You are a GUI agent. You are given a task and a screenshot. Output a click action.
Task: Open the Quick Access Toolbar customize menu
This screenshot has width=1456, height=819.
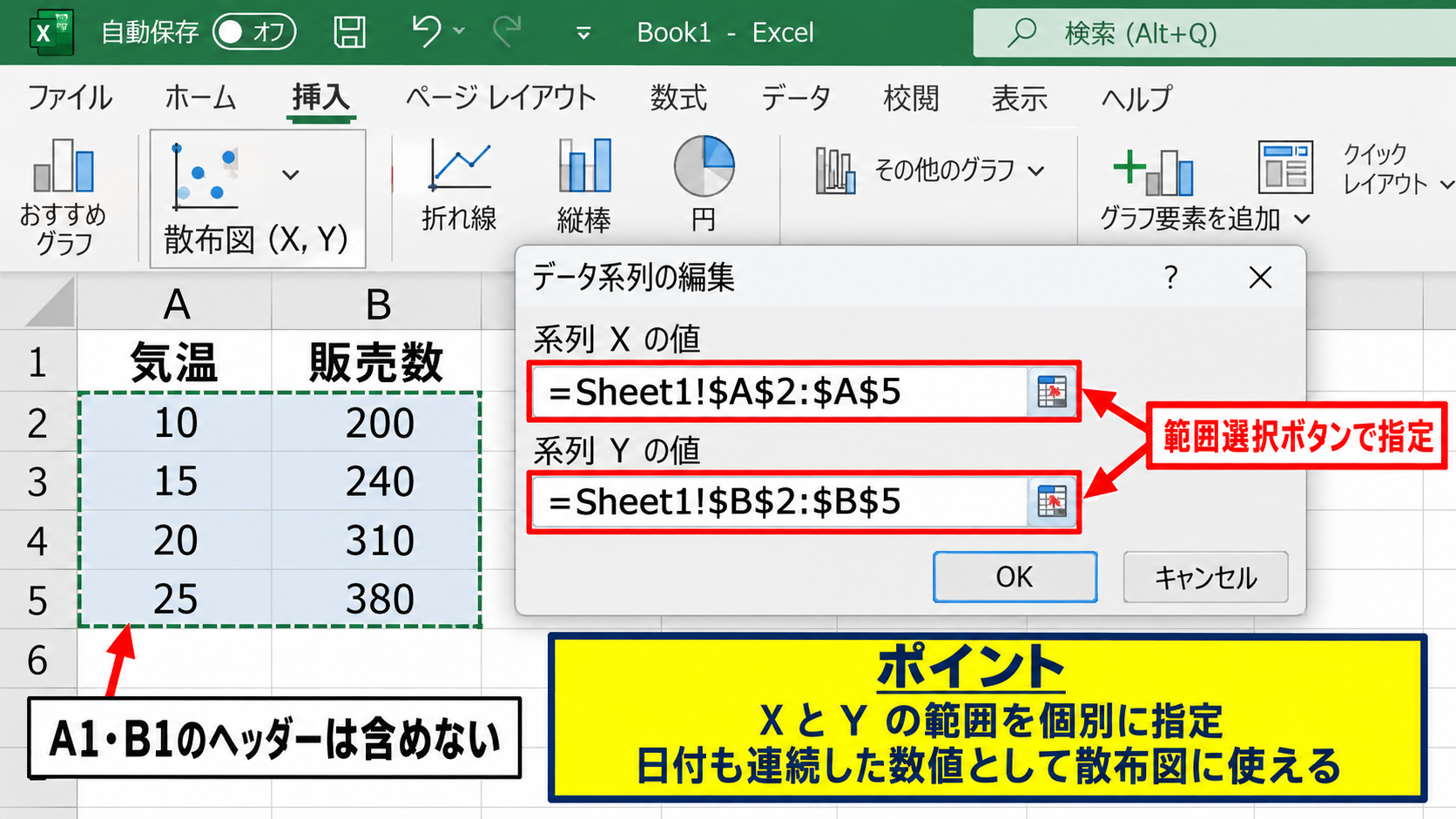[583, 33]
